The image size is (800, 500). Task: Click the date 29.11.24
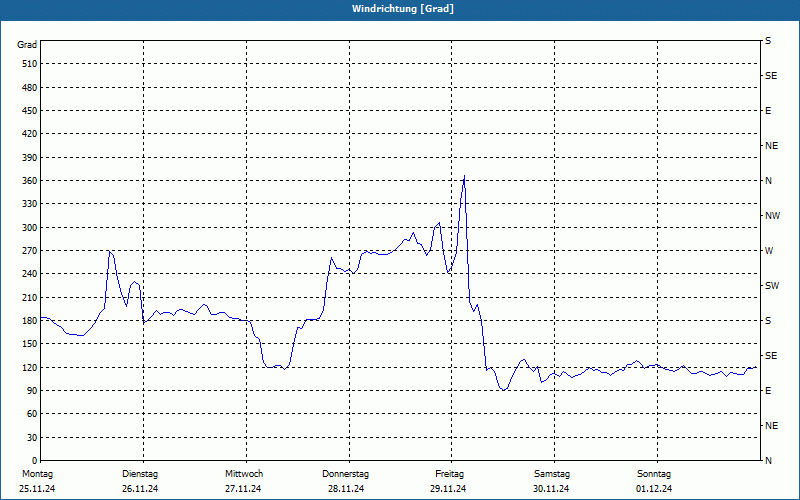point(448,489)
